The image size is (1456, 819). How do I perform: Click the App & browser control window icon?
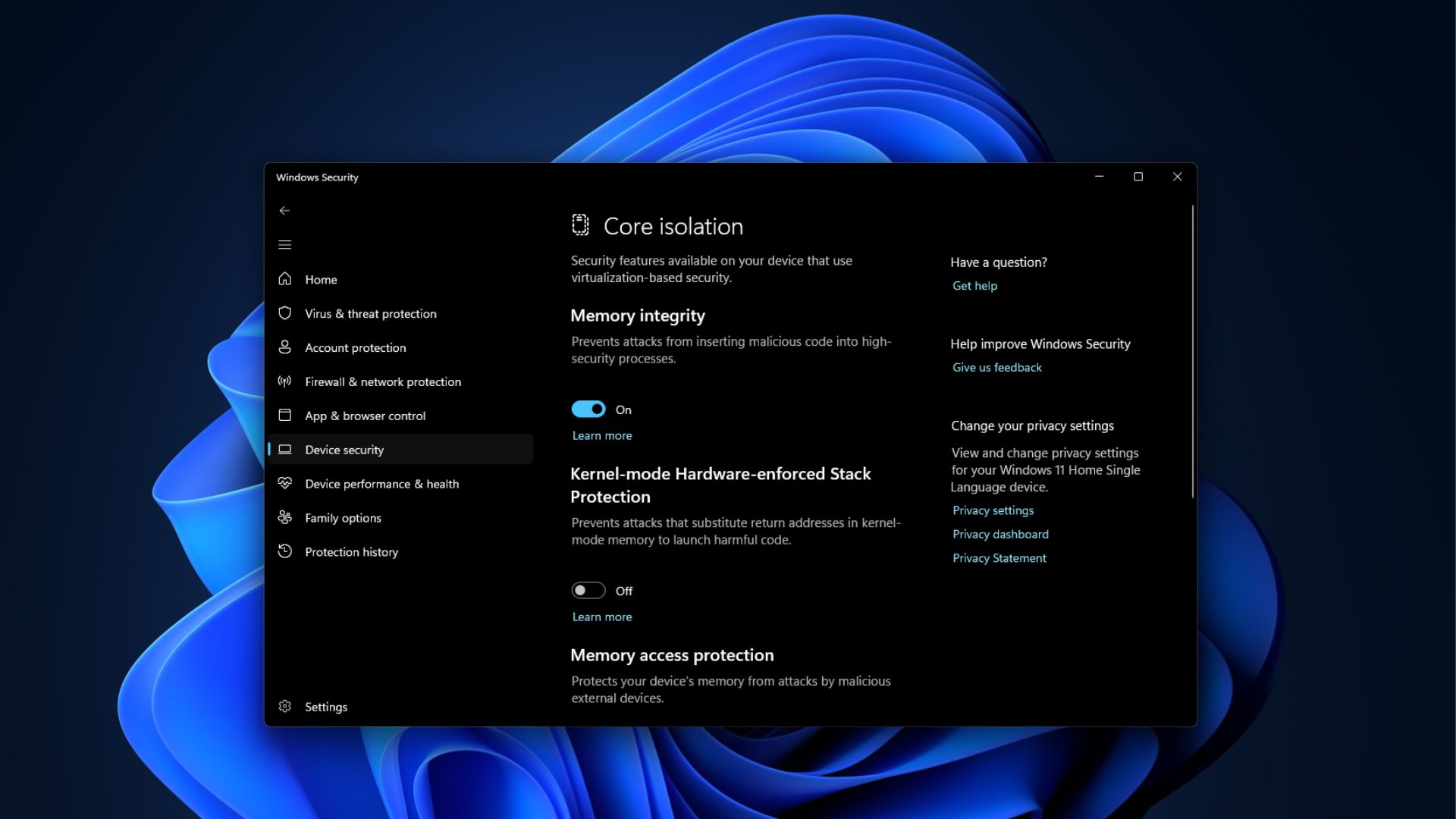(x=284, y=416)
